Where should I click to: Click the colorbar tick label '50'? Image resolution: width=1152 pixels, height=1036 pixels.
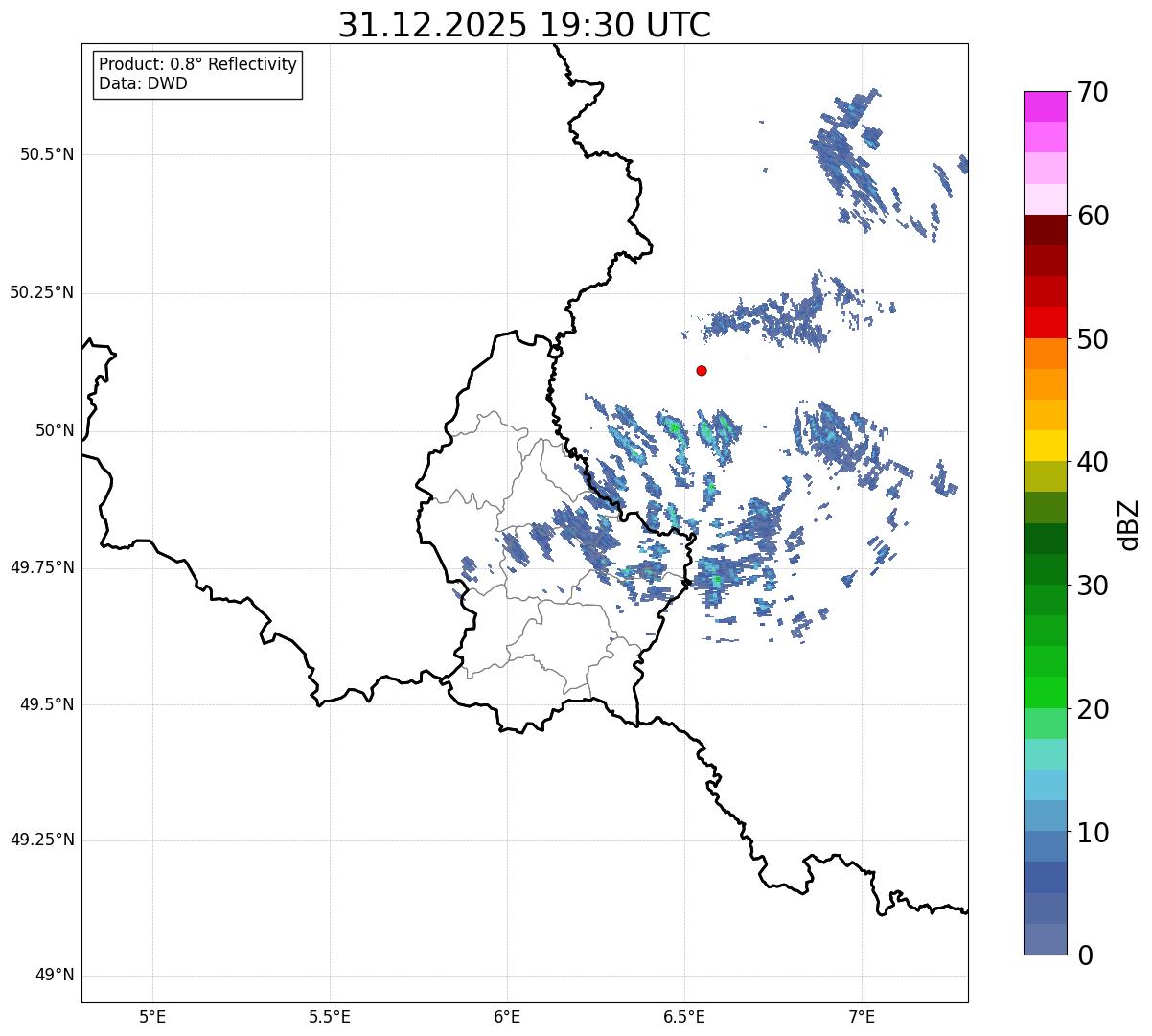[x=1092, y=339]
